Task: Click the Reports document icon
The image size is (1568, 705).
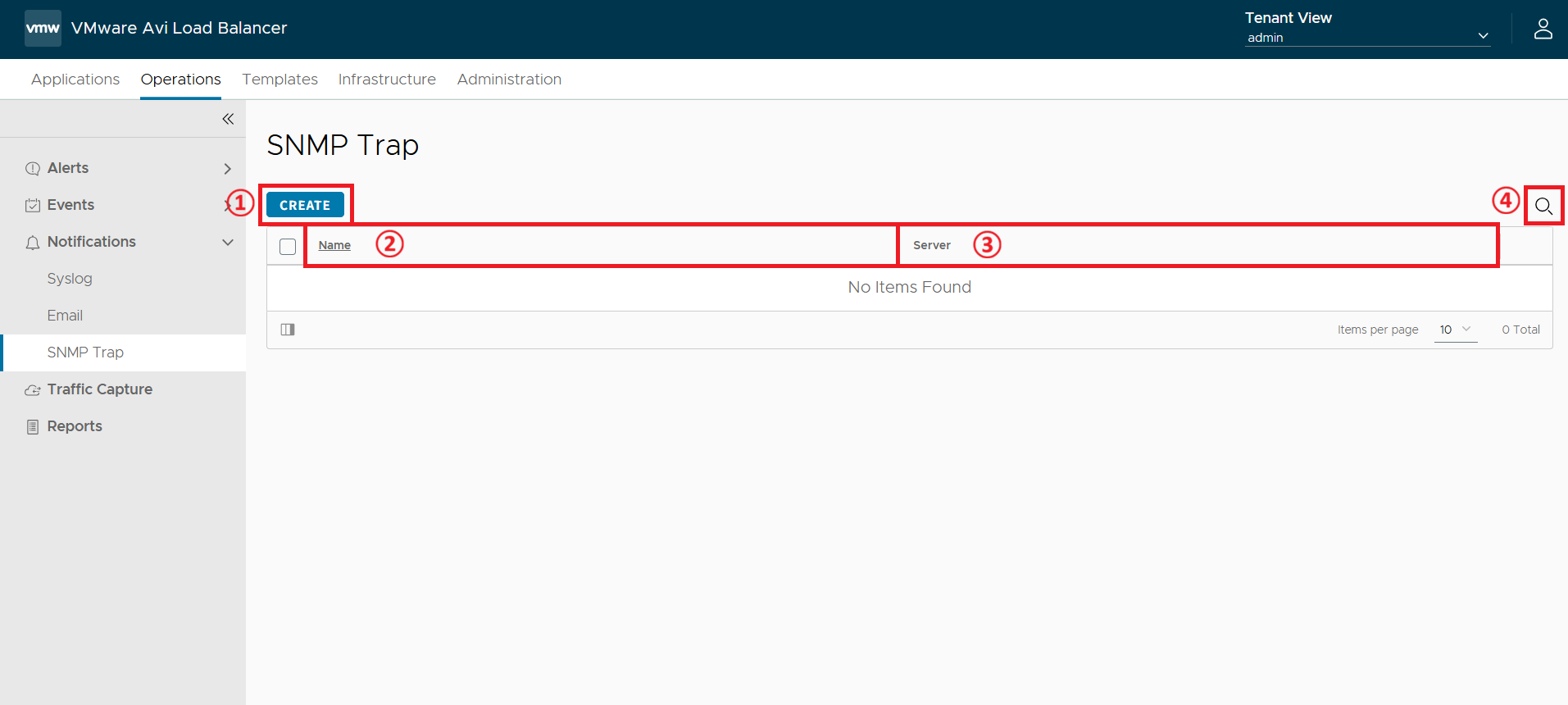Action: point(33,427)
